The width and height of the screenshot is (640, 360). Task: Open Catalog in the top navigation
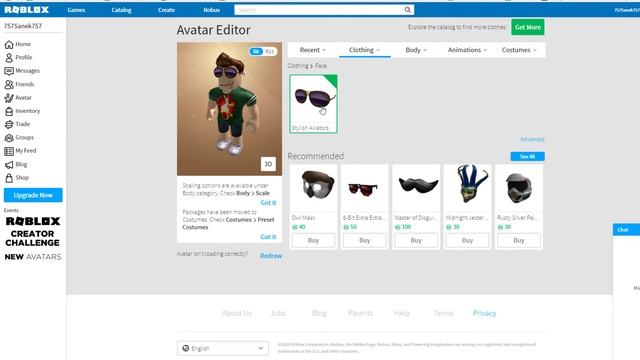(122, 10)
